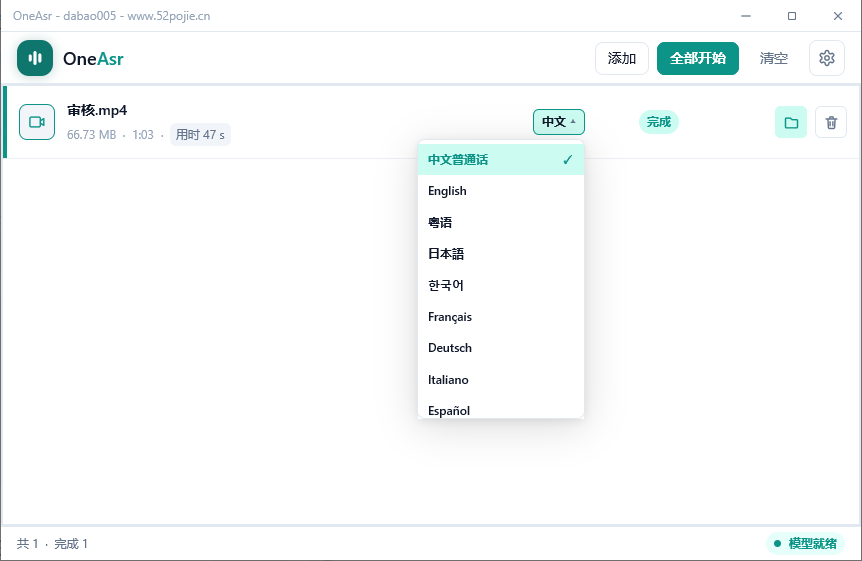Open output folder for 审核.mp4

pos(791,122)
